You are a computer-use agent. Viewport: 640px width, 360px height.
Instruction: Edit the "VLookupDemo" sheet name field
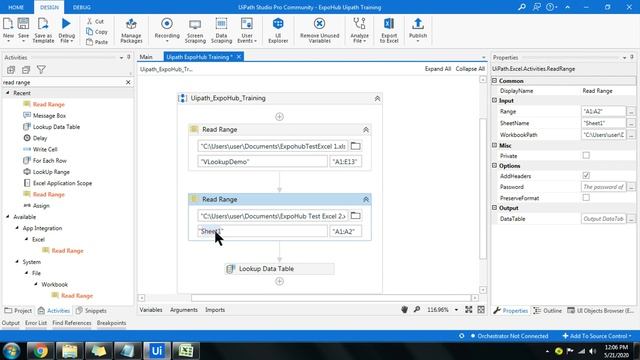pos(262,162)
